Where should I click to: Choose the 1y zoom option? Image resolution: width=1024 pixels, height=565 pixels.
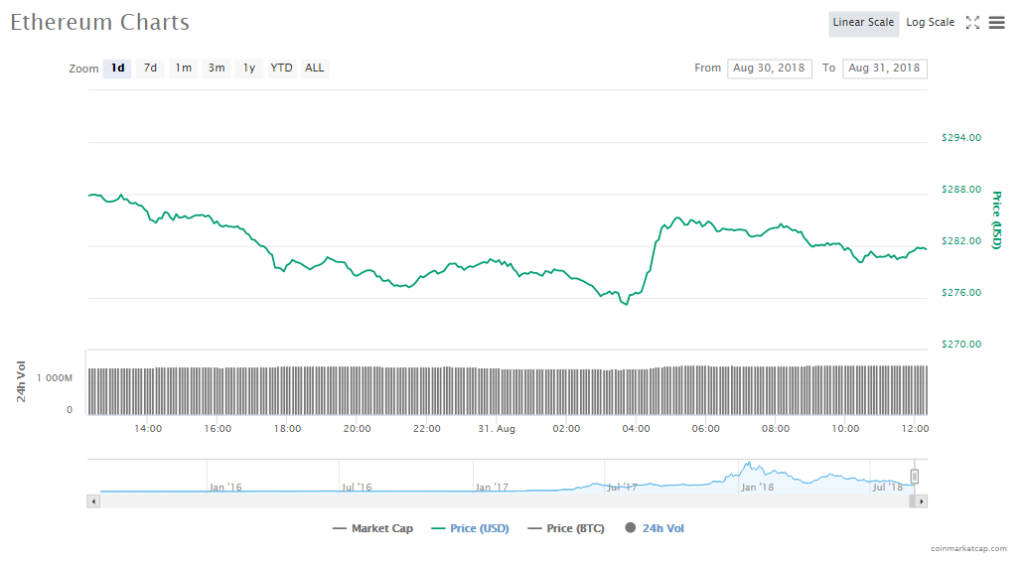[249, 68]
